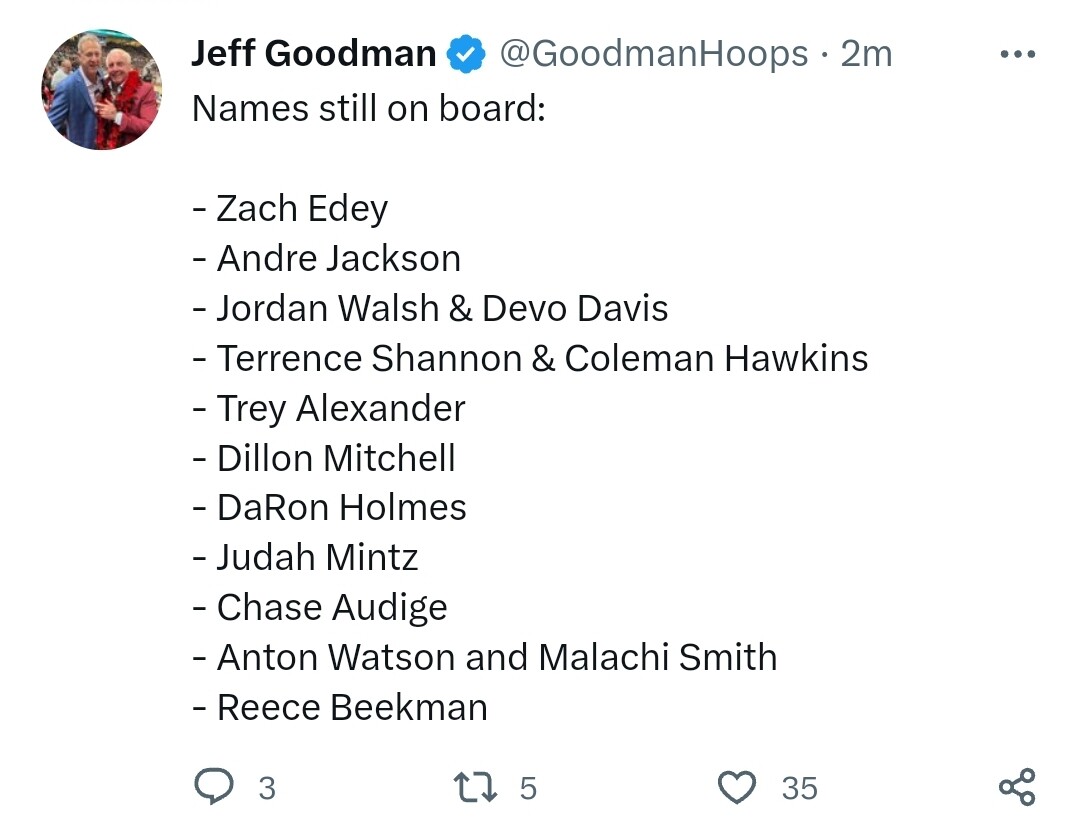1080x832 pixels.
Task: Open the share icon menu
Action: 1017,787
